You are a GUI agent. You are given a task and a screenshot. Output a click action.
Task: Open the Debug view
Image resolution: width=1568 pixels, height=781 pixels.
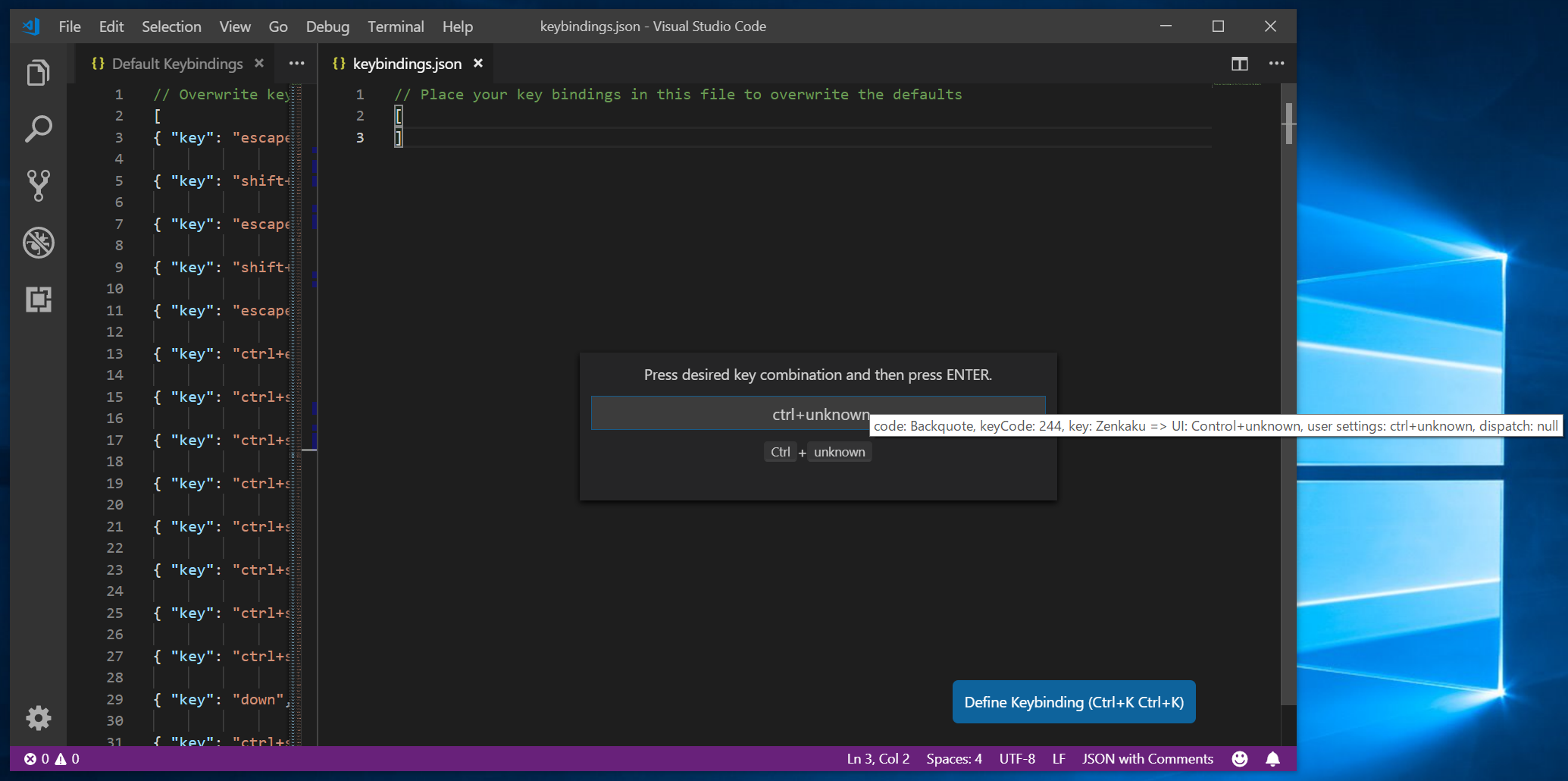[38, 242]
